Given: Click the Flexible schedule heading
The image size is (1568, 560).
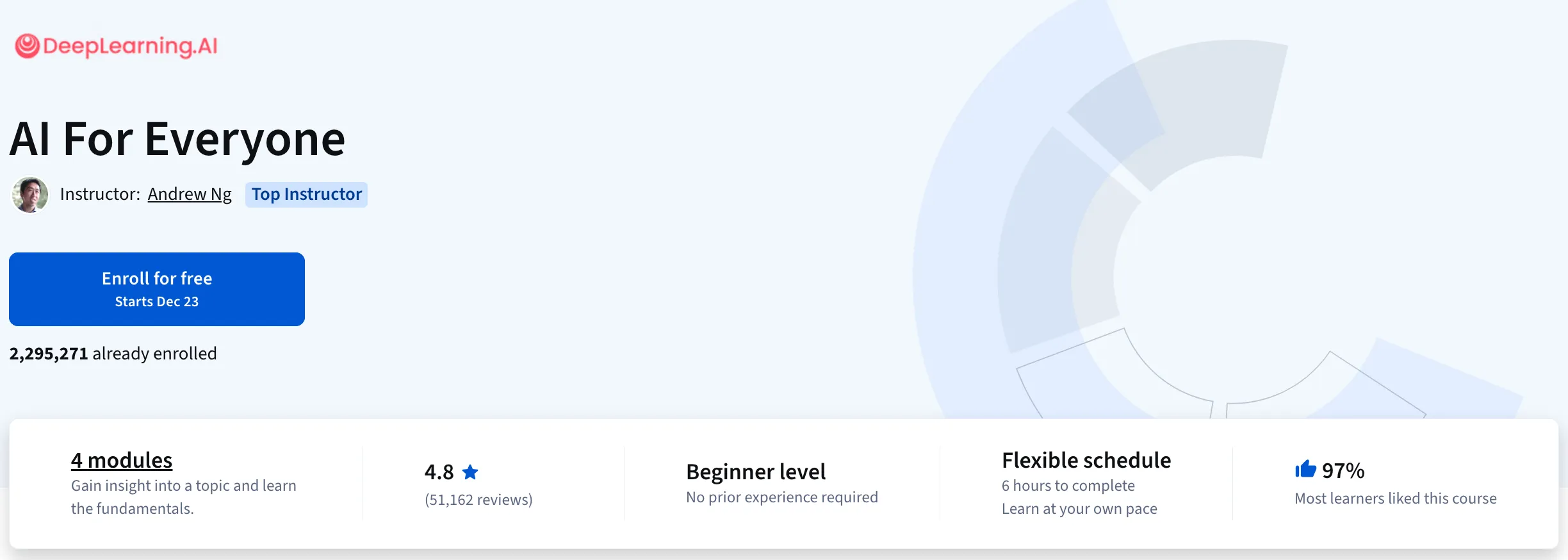Looking at the screenshot, I should click(x=1086, y=460).
